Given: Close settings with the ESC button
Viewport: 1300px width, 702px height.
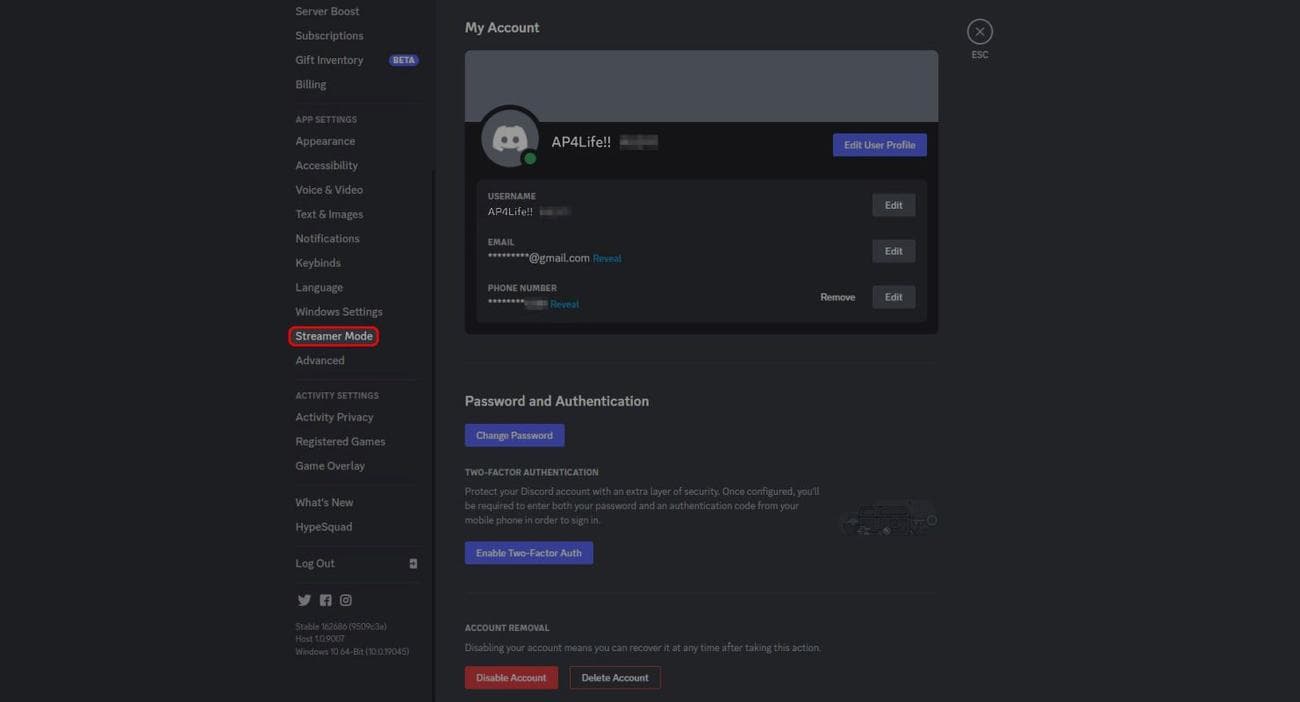Looking at the screenshot, I should tap(977, 30).
